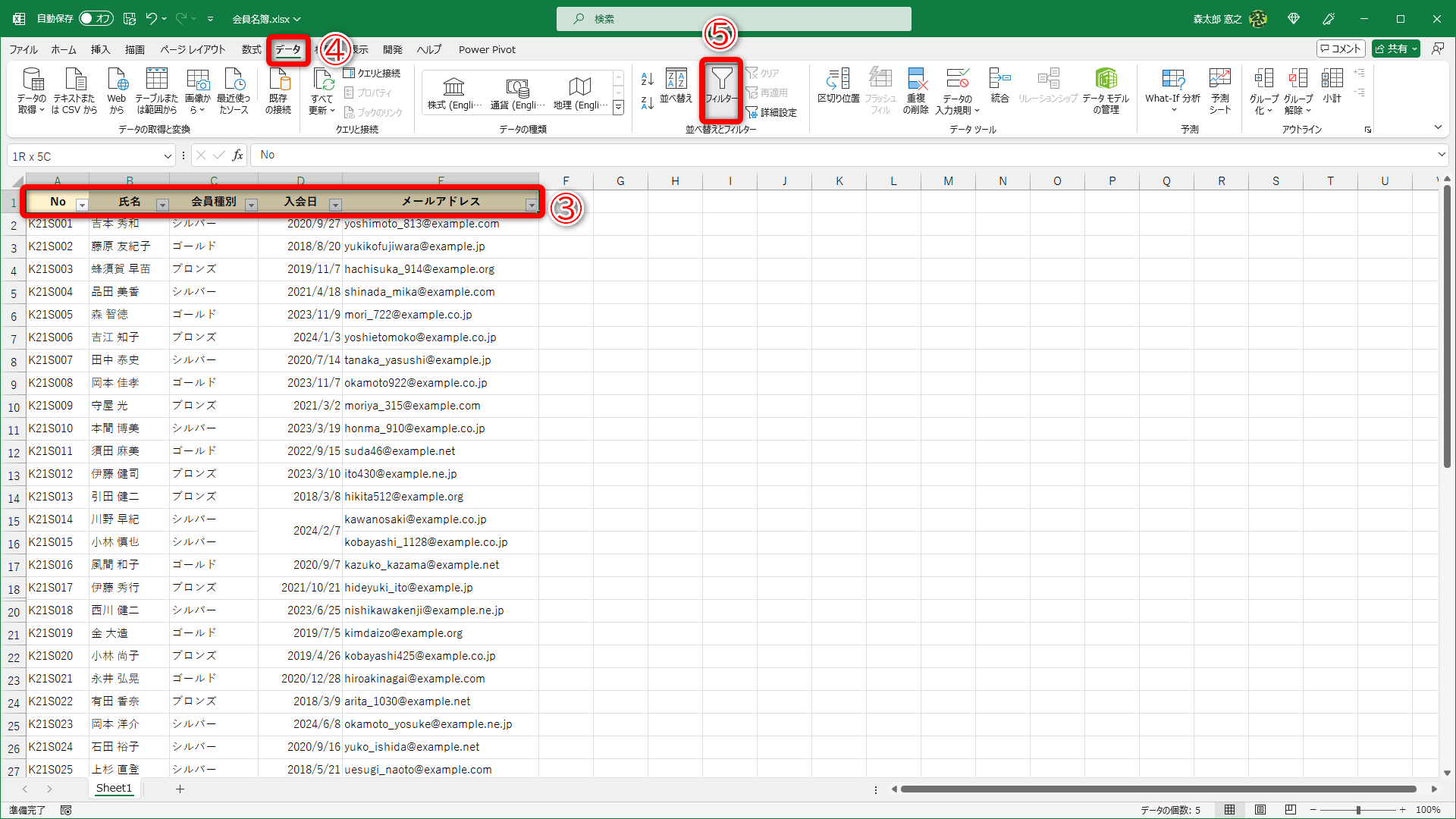
Task: Click Sort A to Z ascending icon
Action: pos(647,78)
